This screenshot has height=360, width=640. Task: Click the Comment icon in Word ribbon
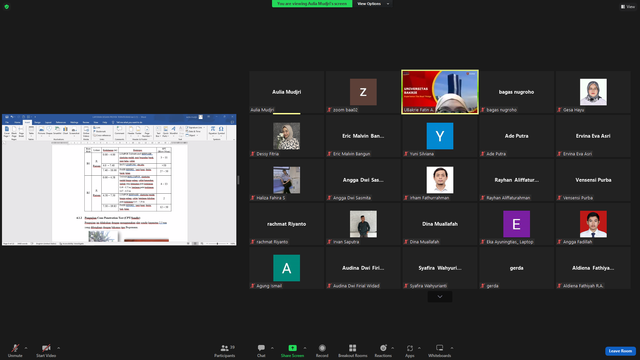coord(119,131)
